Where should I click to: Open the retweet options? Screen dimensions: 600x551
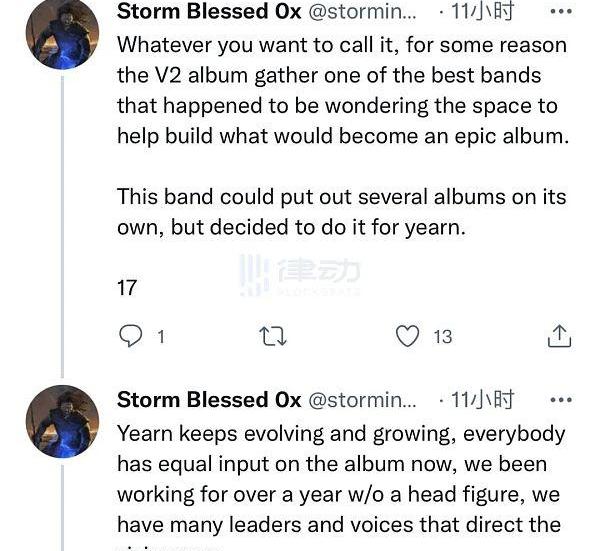pyautogui.click(x=273, y=337)
